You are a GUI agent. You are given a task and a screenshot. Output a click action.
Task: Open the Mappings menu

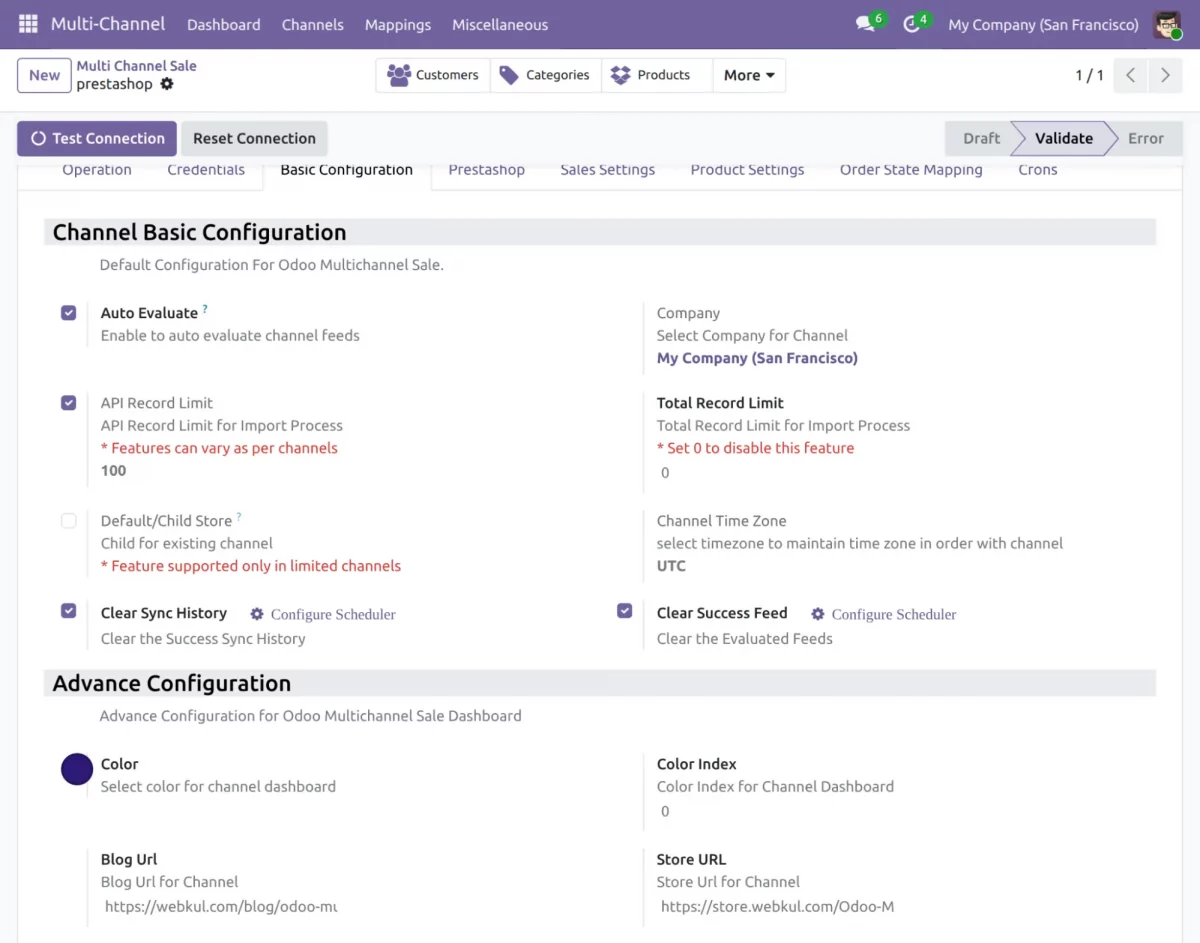(x=398, y=24)
